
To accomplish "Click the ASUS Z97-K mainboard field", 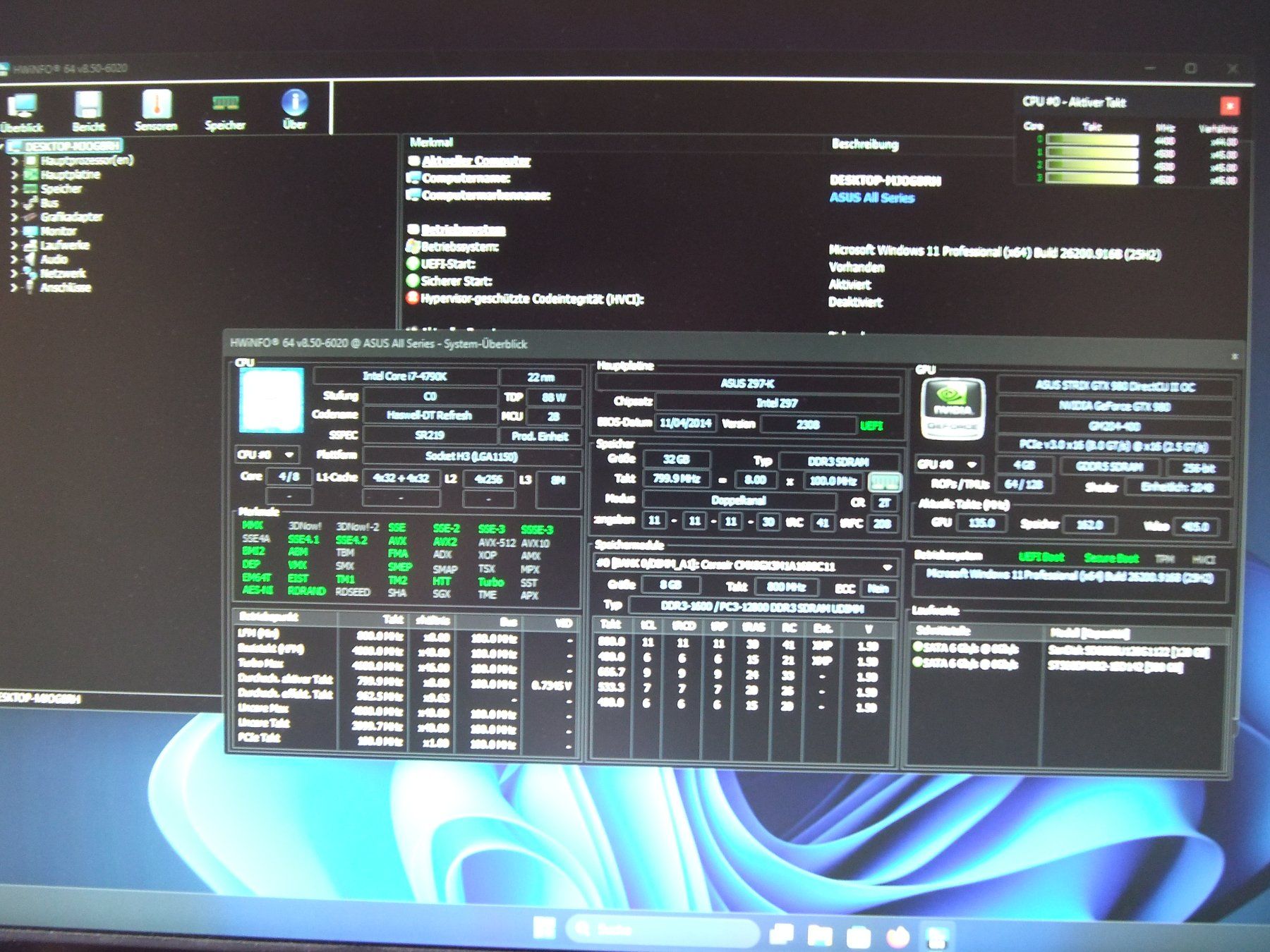I will tap(748, 384).
